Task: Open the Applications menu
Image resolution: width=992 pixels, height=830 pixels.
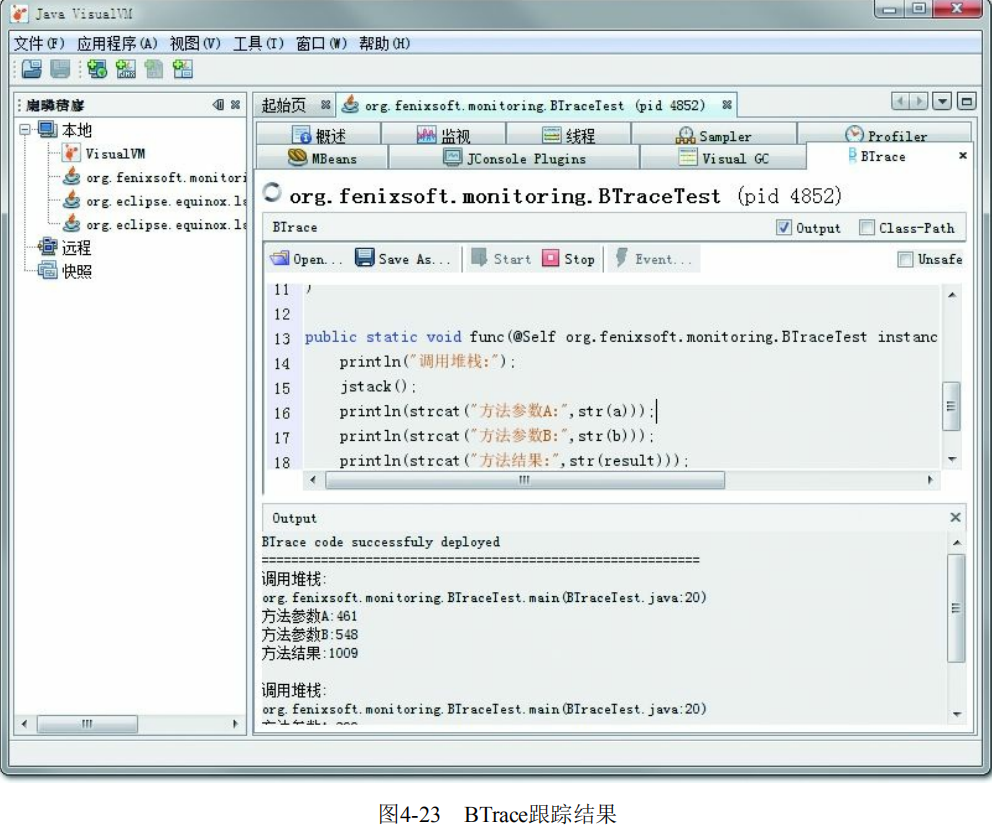Action: [117, 44]
